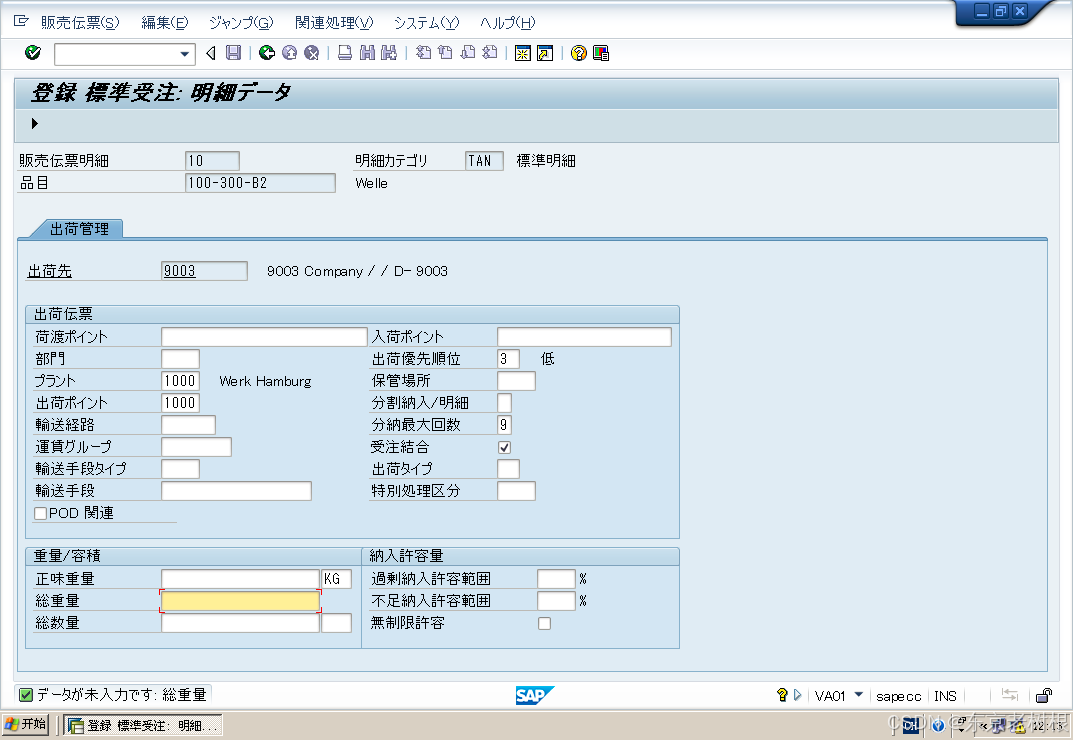This screenshot has width=1073, height=740.
Task: Open the 編集 menu
Action: pyautogui.click(x=164, y=23)
